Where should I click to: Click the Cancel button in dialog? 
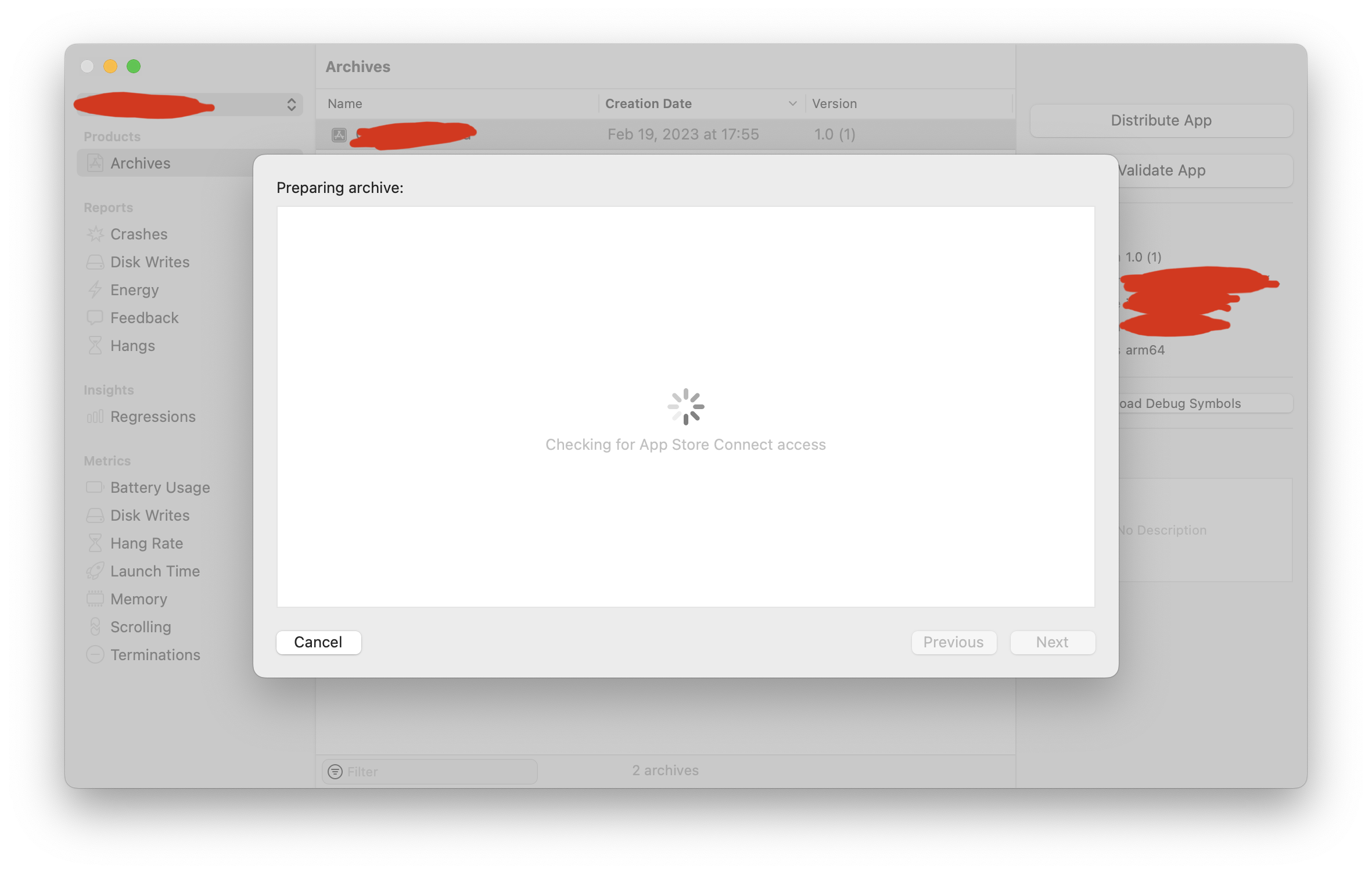[x=319, y=642]
